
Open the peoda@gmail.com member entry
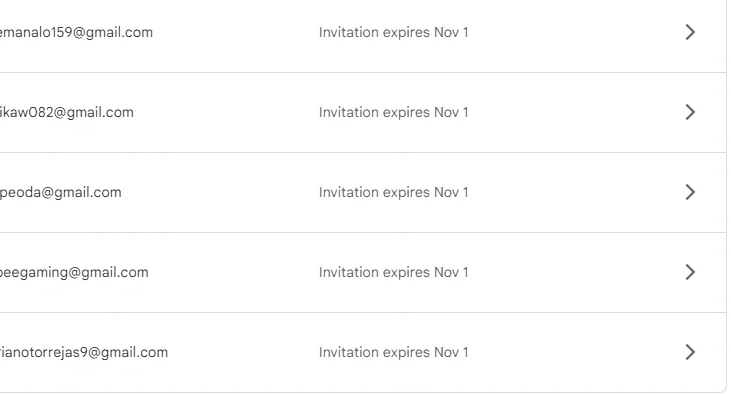(61, 193)
